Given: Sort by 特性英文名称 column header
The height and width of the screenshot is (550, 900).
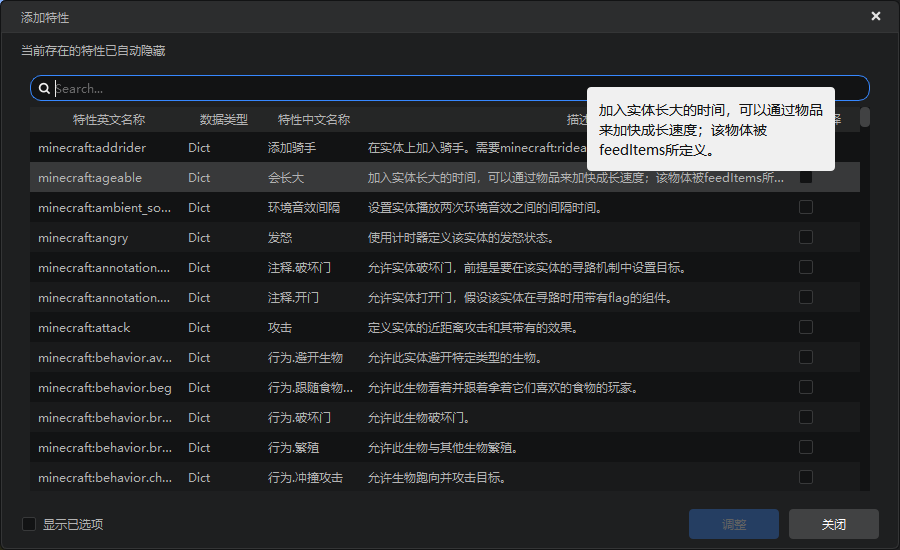Looking at the screenshot, I should click(x=108, y=119).
